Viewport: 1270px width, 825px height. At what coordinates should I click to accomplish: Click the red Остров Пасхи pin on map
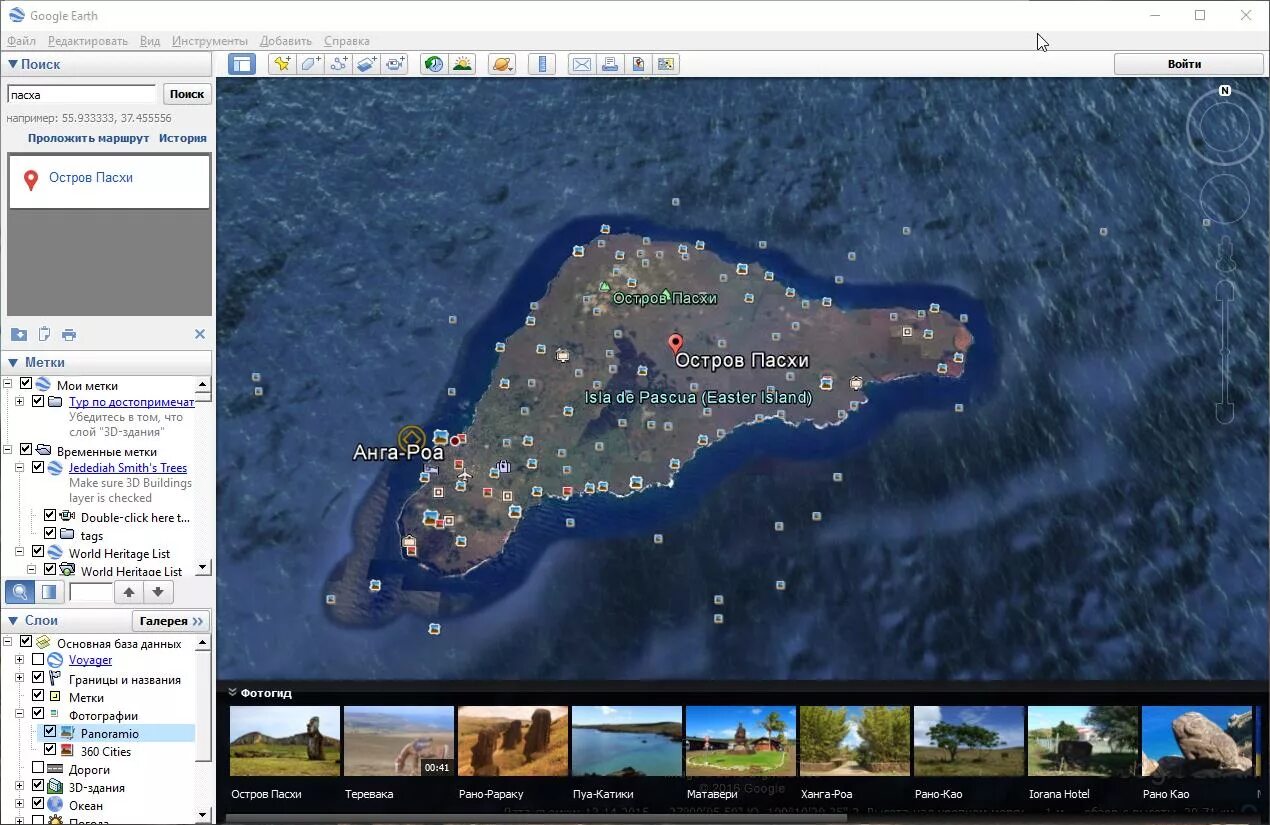point(675,344)
